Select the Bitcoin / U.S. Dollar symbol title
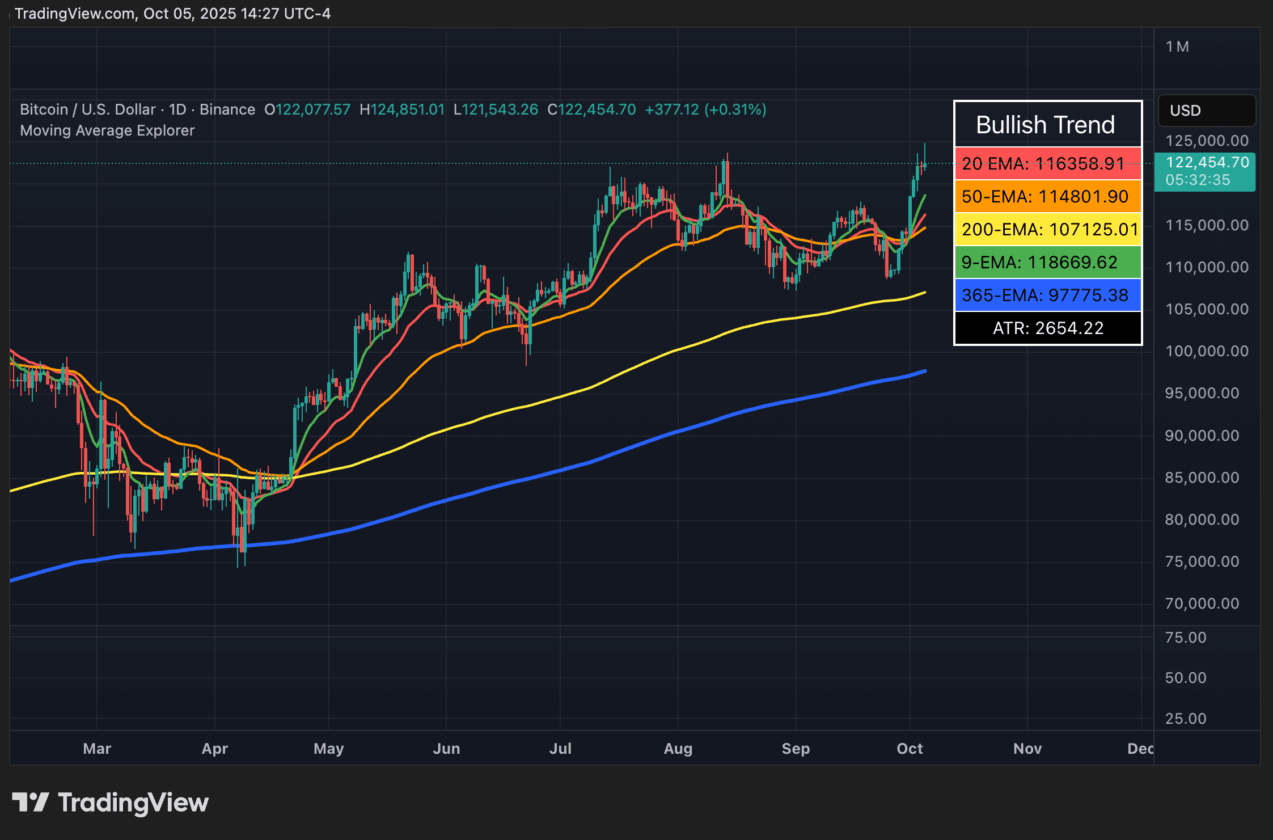This screenshot has width=1273, height=840. (88, 109)
